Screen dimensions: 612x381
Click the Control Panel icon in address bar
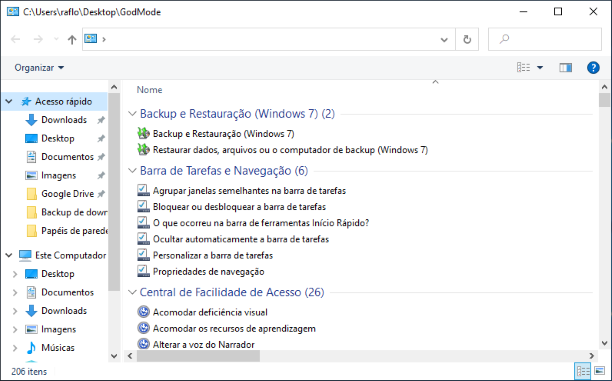coord(91,39)
